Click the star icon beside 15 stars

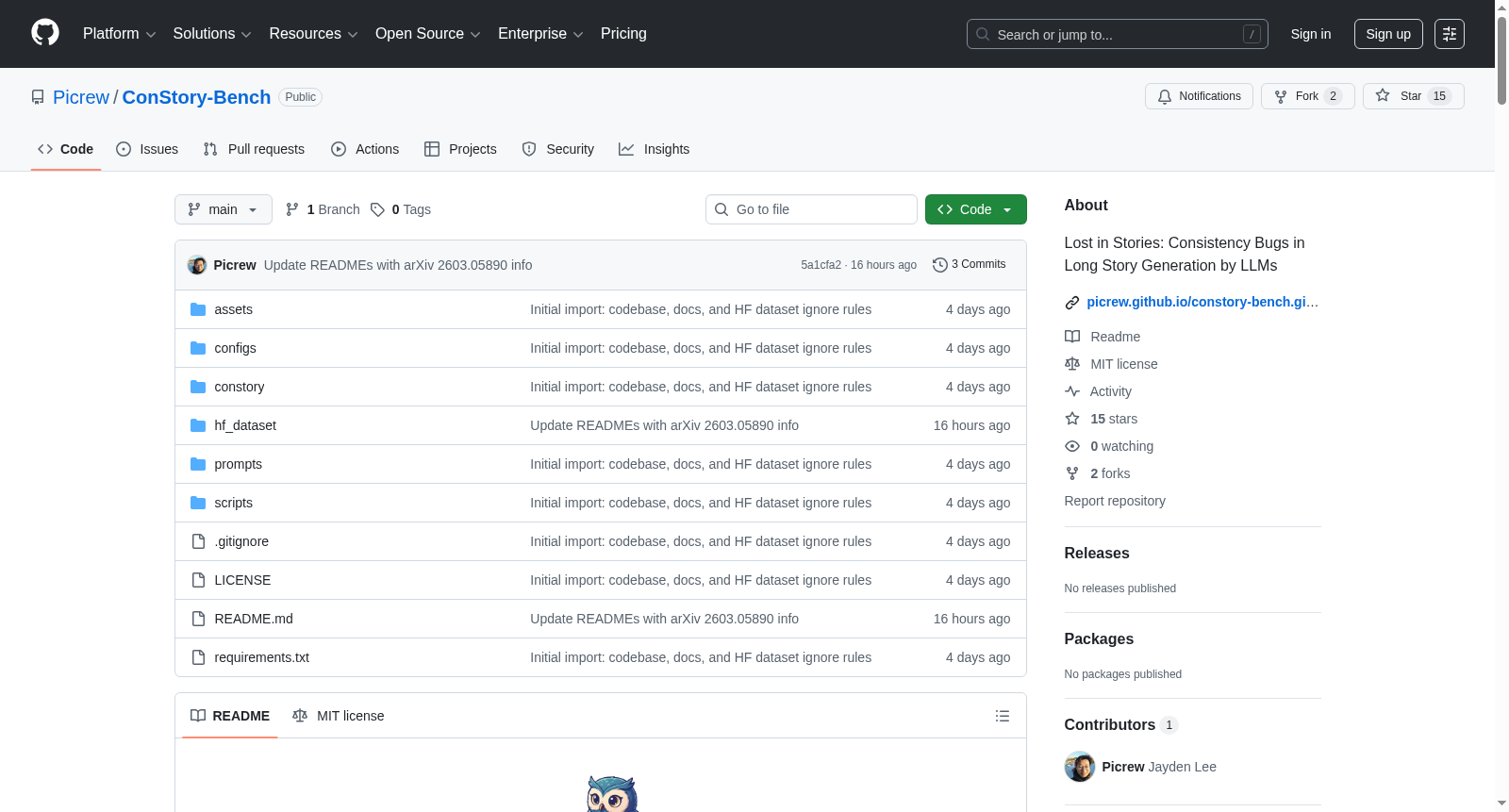1072,419
